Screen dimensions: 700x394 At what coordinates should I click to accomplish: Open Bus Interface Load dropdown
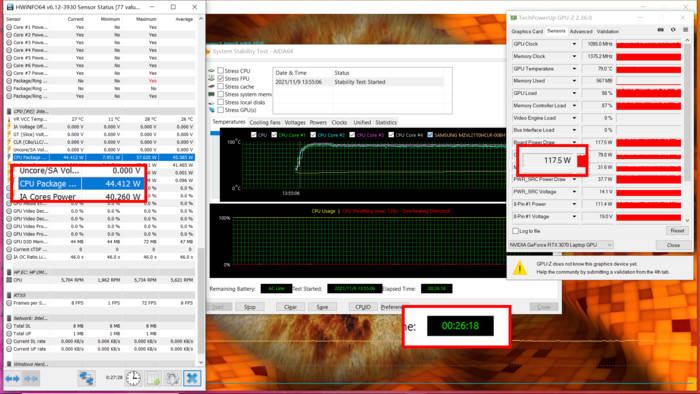pyautogui.click(x=574, y=130)
